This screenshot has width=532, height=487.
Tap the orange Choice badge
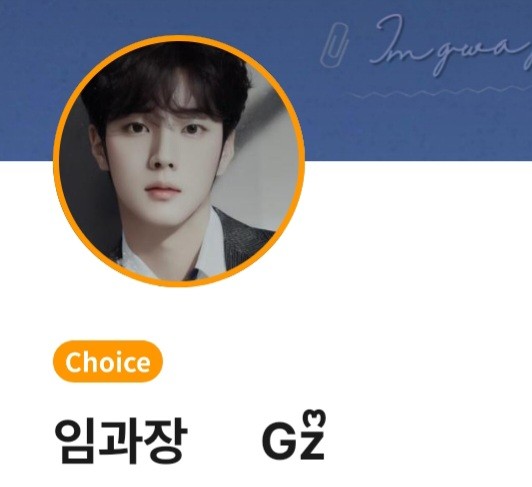pos(108,361)
